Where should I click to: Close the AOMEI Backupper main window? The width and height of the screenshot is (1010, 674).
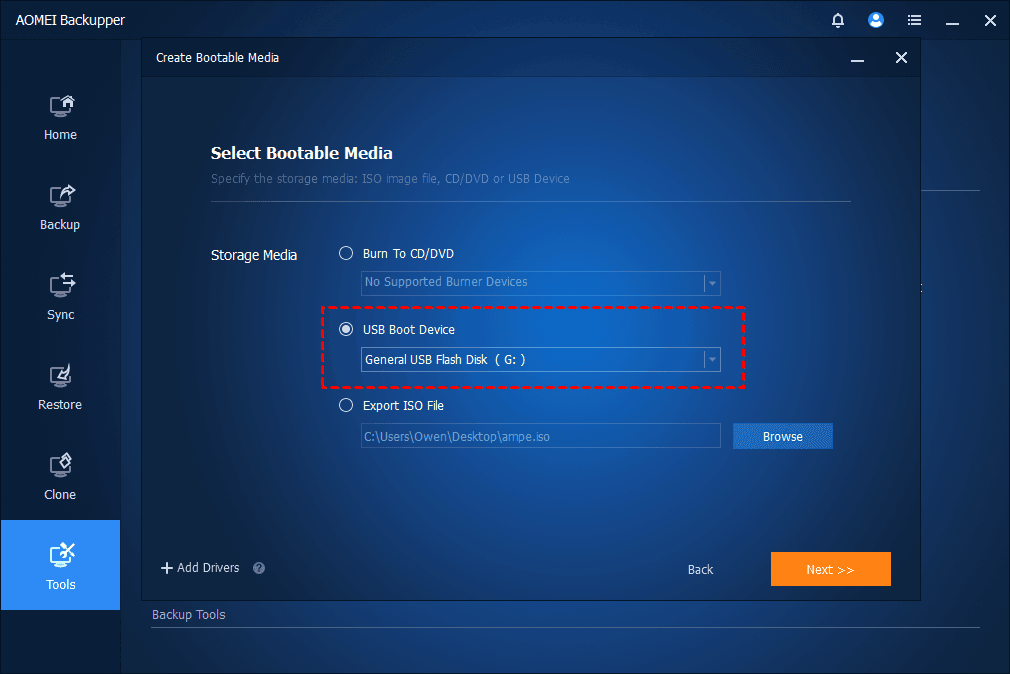tap(991, 21)
